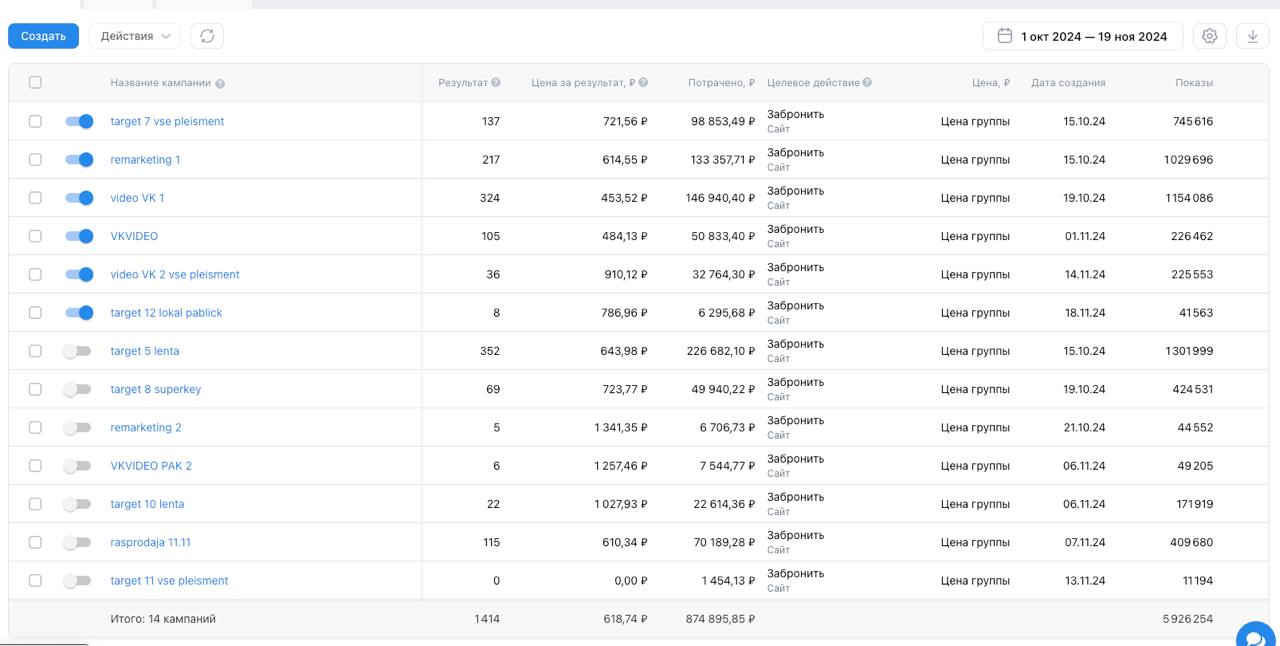This screenshot has width=1280, height=646.
Task: Open the video VK 1 campaign link
Action: click(137, 198)
